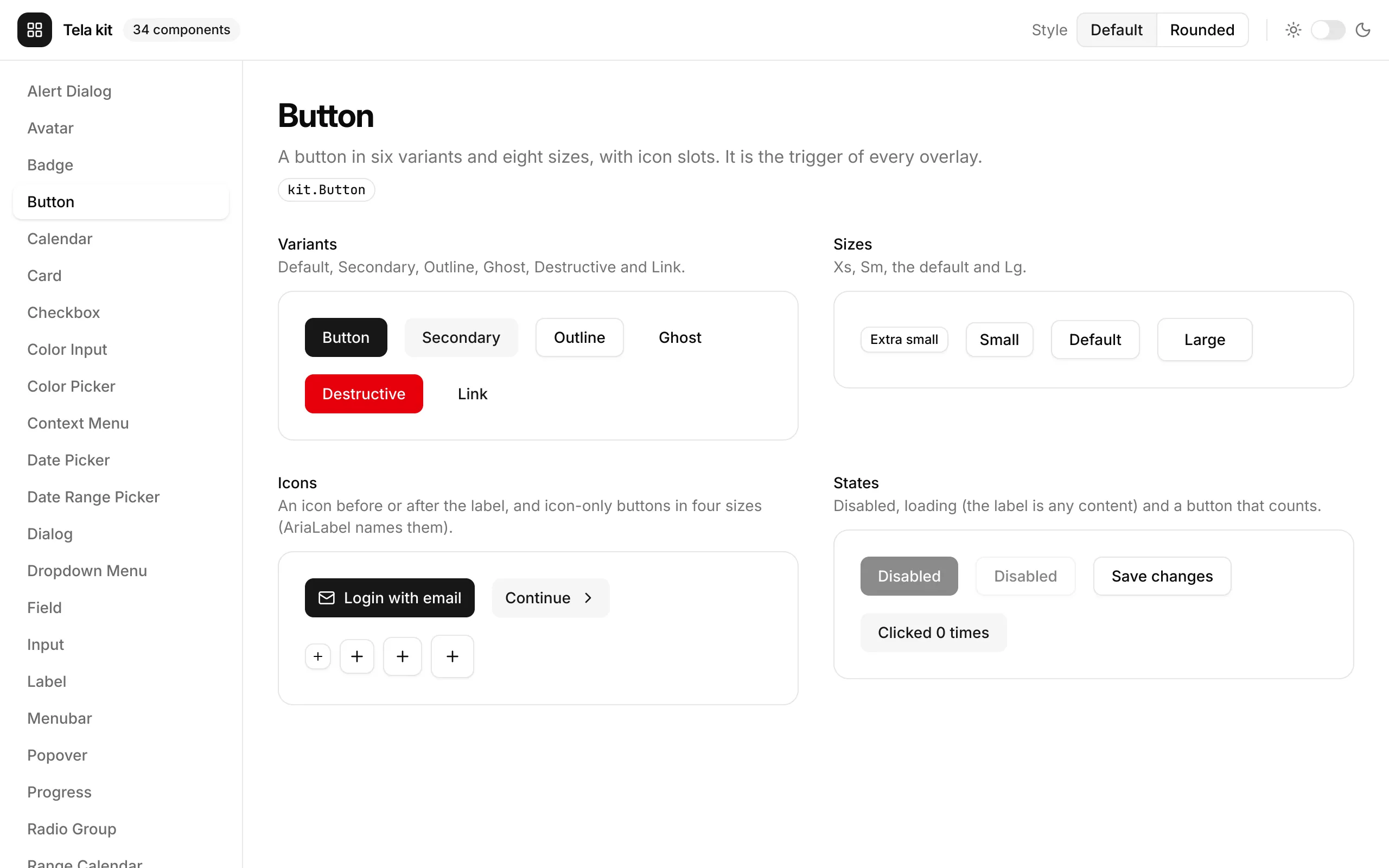Click the sun light-mode icon
Image resolution: width=1389 pixels, height=868 pixels.
tap(1293, 30)
